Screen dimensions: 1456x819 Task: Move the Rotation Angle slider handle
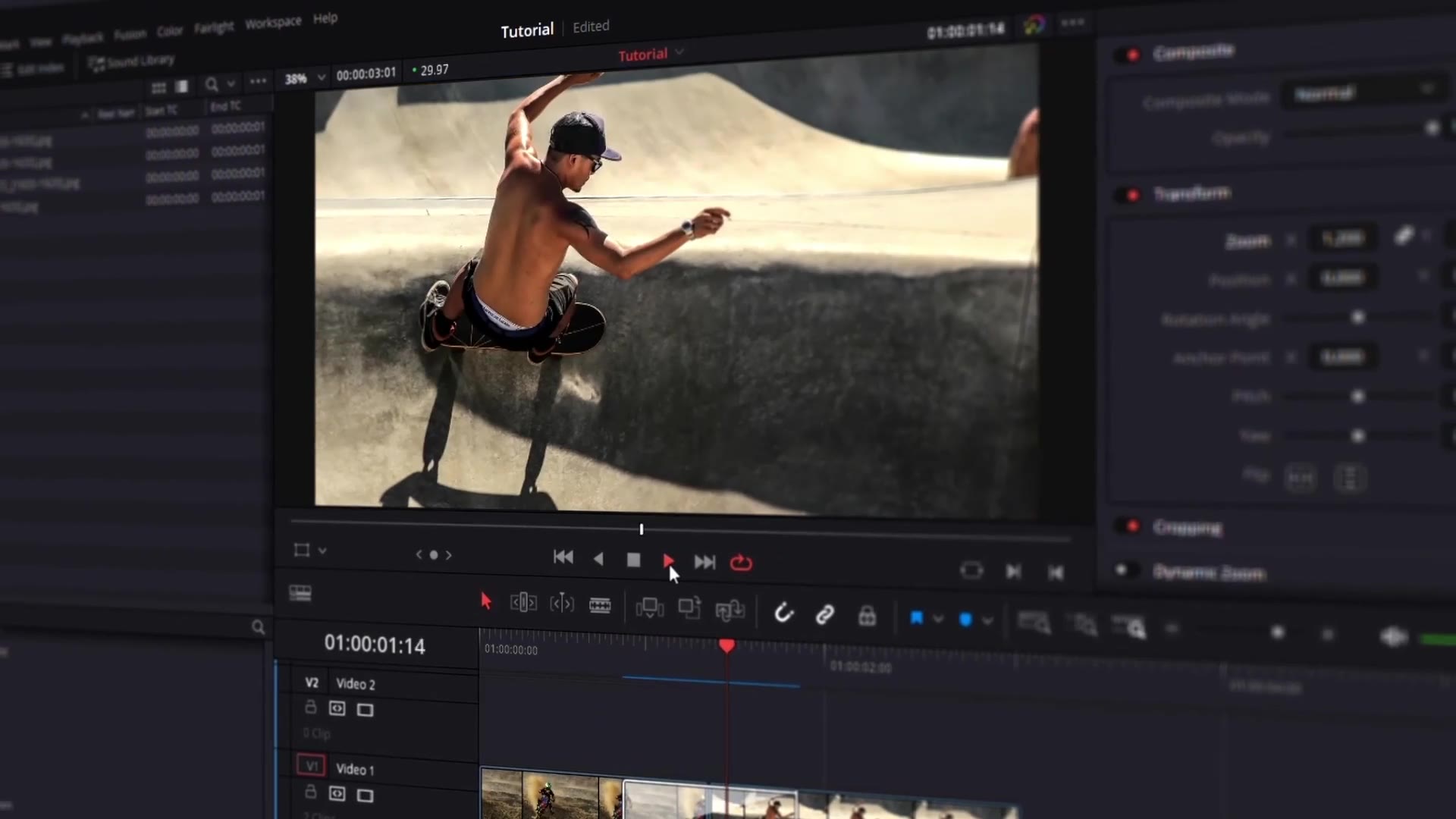pyautogui.click(x=1358, y=317)
